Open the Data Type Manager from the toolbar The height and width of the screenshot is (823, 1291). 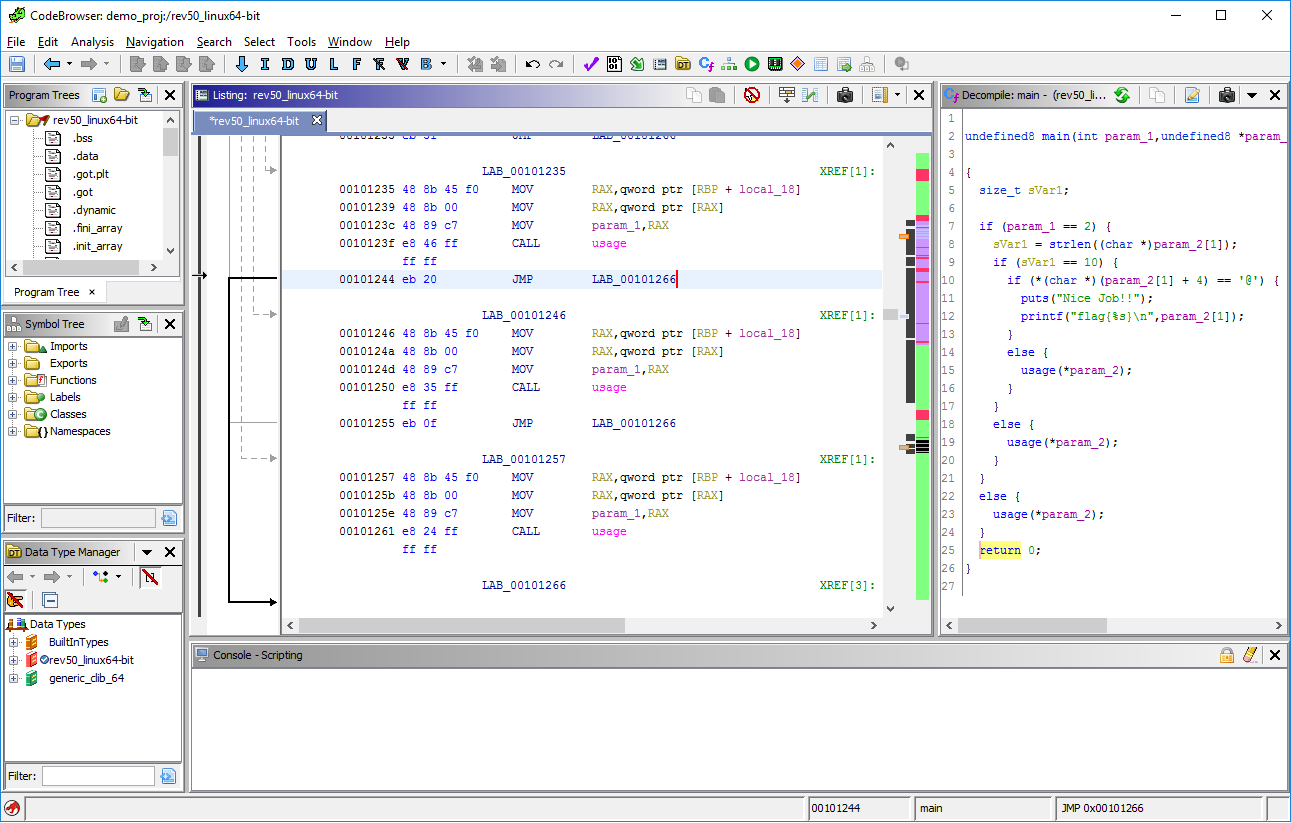683,64
